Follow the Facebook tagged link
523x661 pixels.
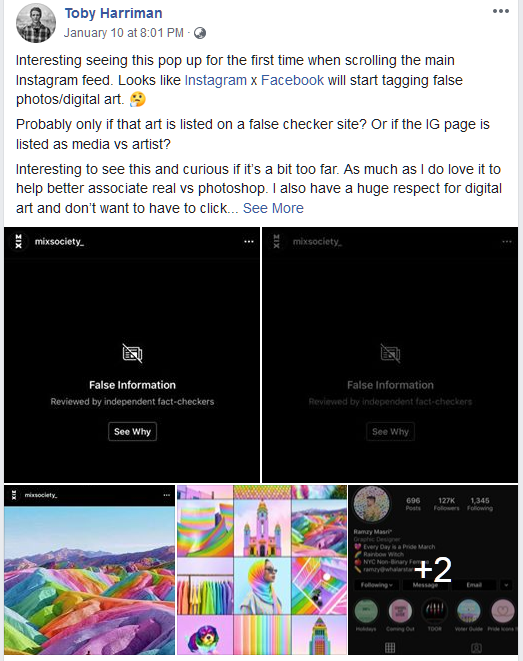[292, 80]
